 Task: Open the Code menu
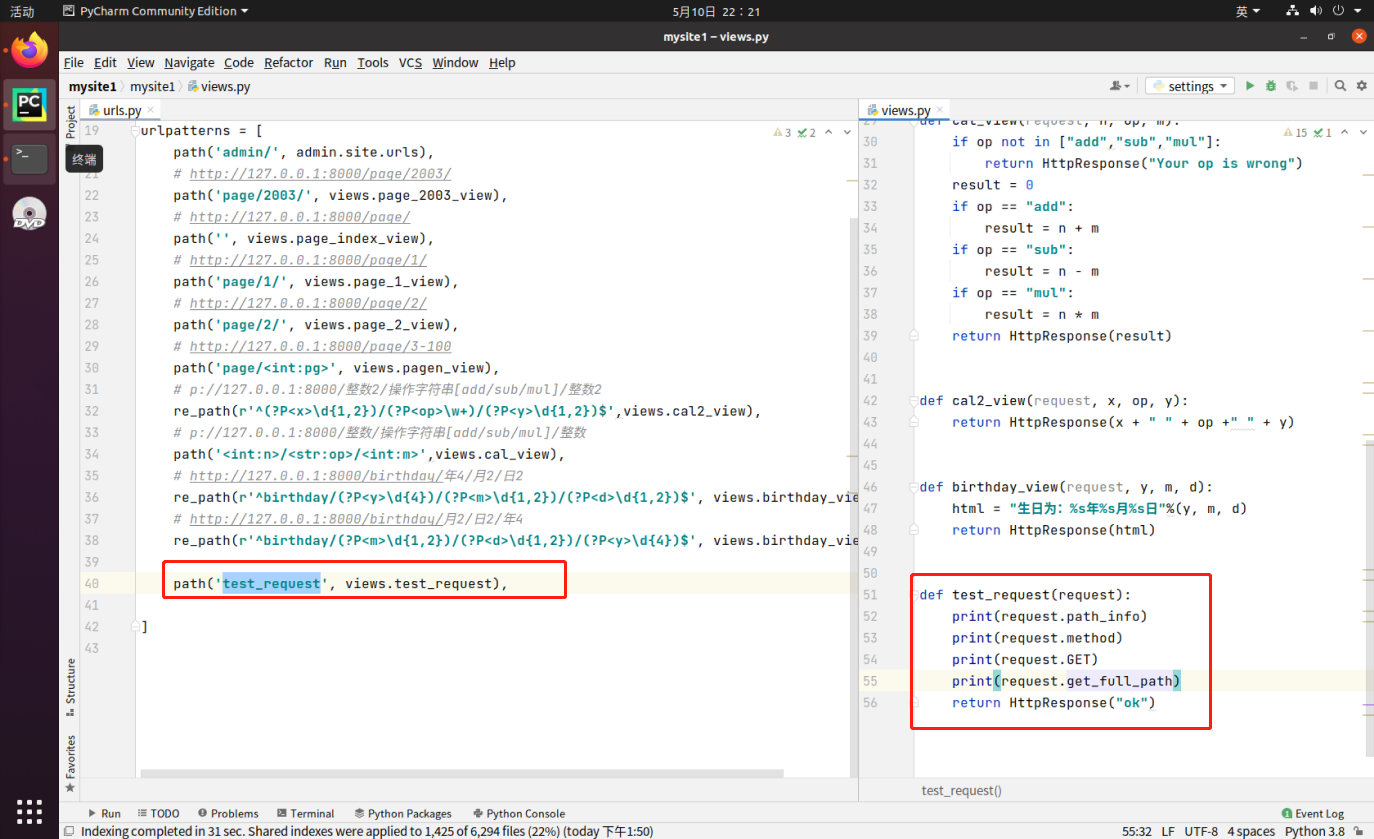tap(239, 62)
